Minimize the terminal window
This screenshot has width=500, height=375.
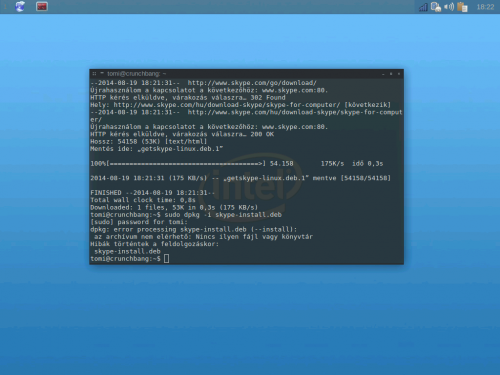coord(383,74)
